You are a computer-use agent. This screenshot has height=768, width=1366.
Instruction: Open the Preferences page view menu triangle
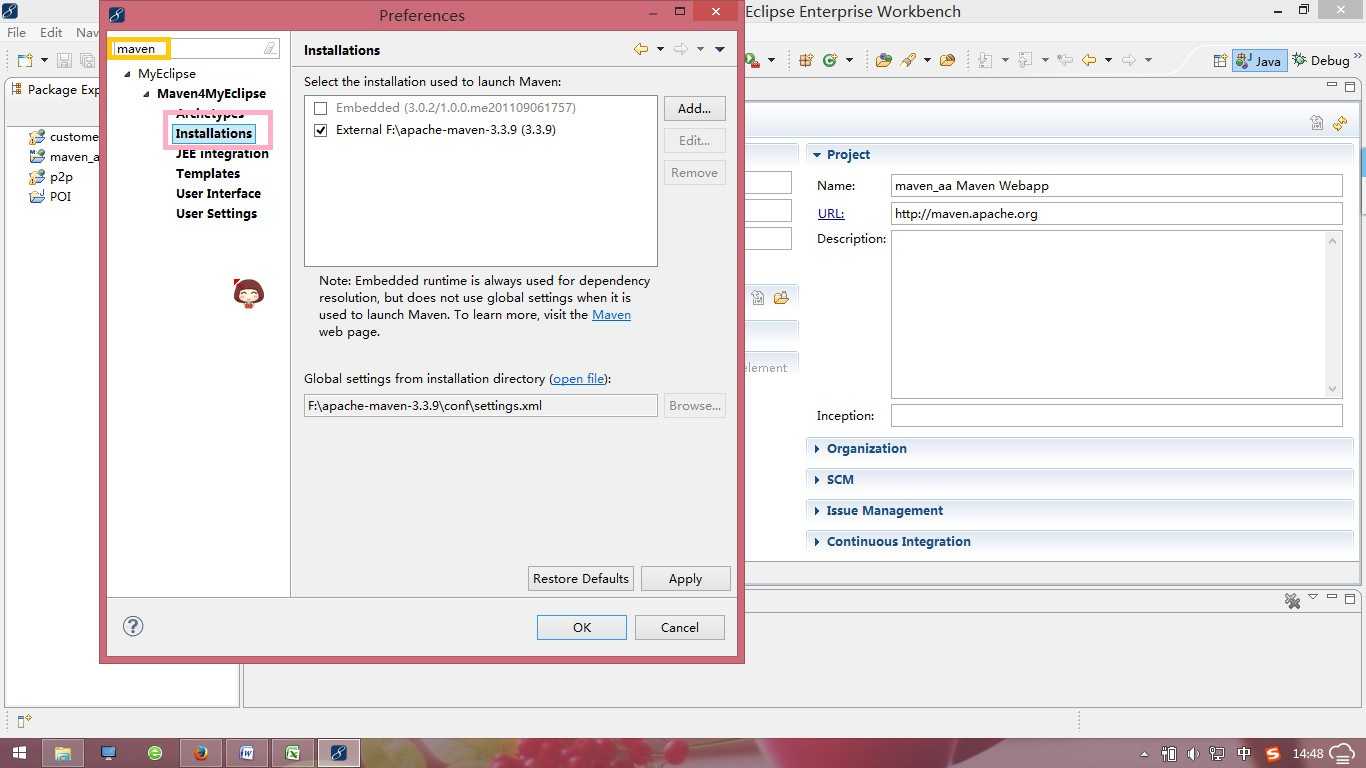click(x=720, y=49)
